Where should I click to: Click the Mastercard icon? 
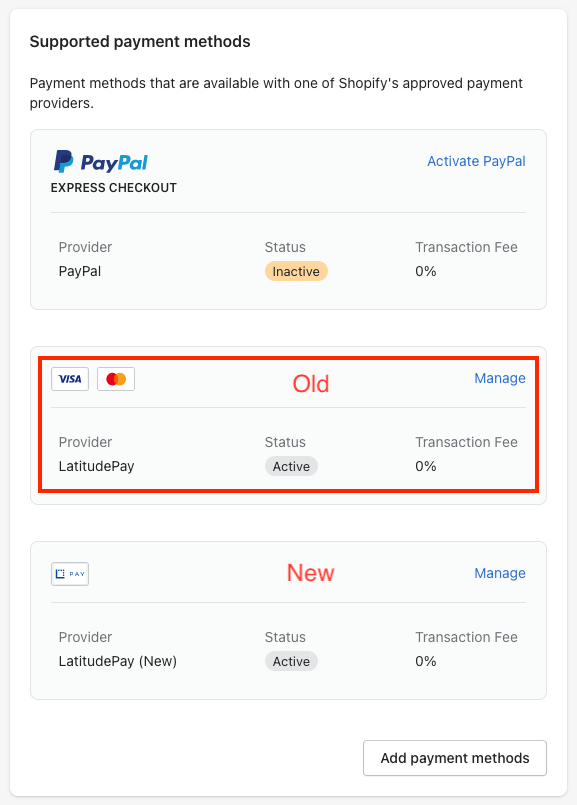(116, 379)
